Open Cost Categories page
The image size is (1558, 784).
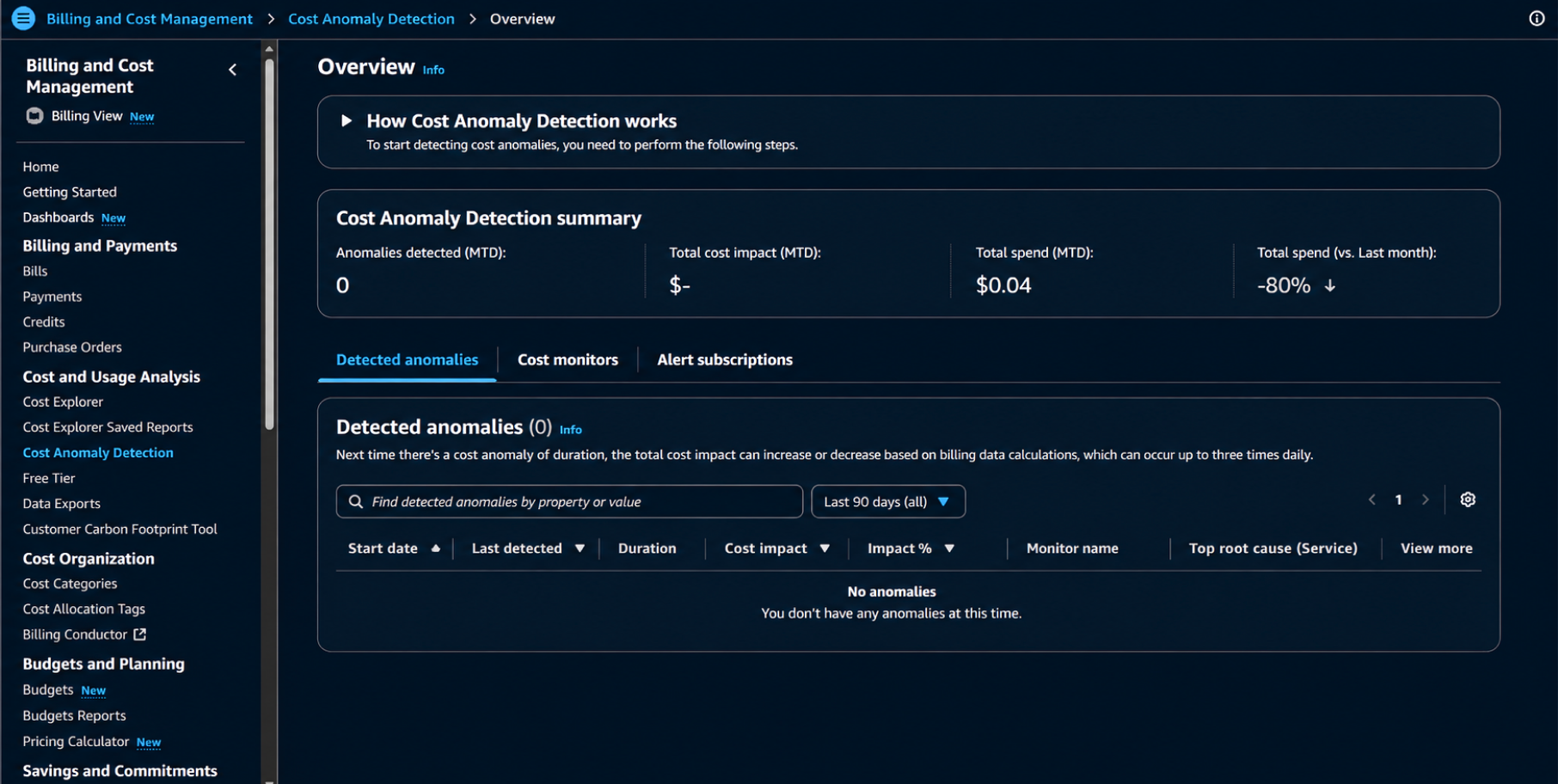point(70,584)
